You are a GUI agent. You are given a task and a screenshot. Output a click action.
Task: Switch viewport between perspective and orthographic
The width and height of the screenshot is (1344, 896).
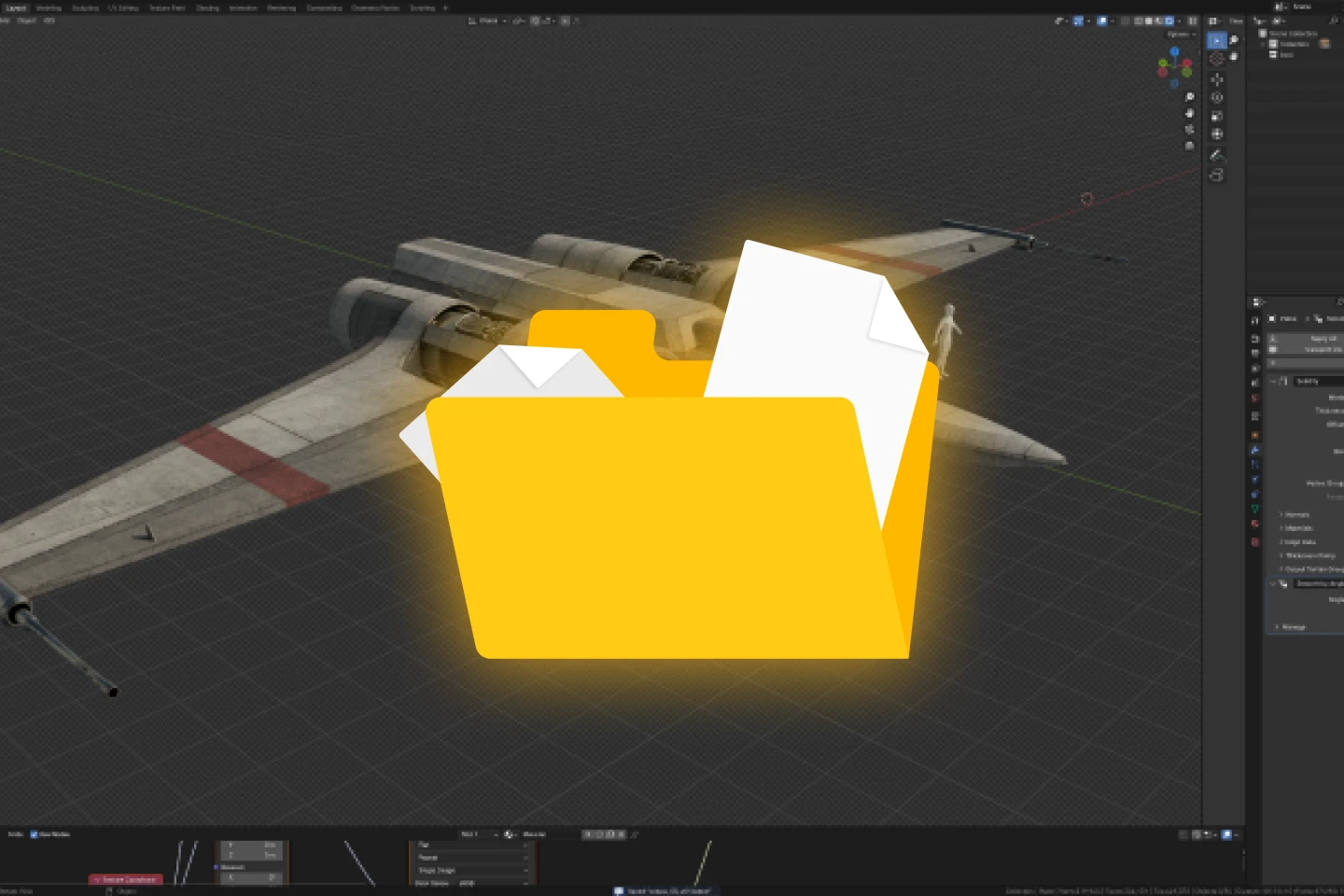point(1190,146)
